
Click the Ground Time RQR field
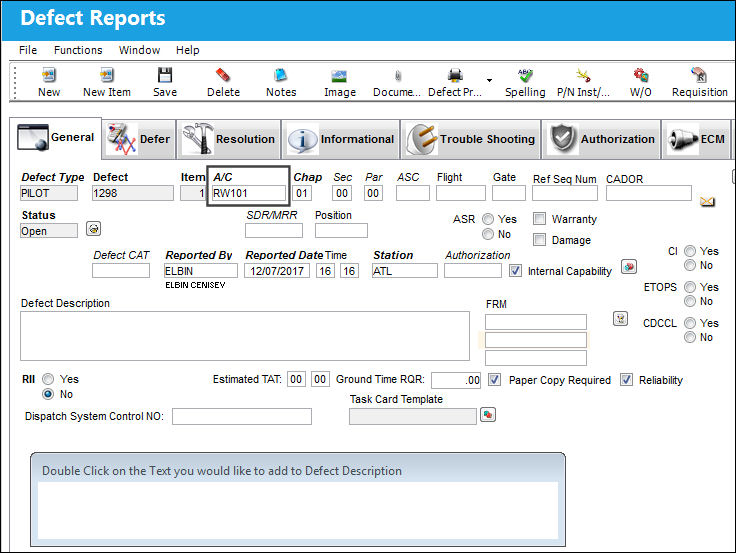tap(456, 380)
